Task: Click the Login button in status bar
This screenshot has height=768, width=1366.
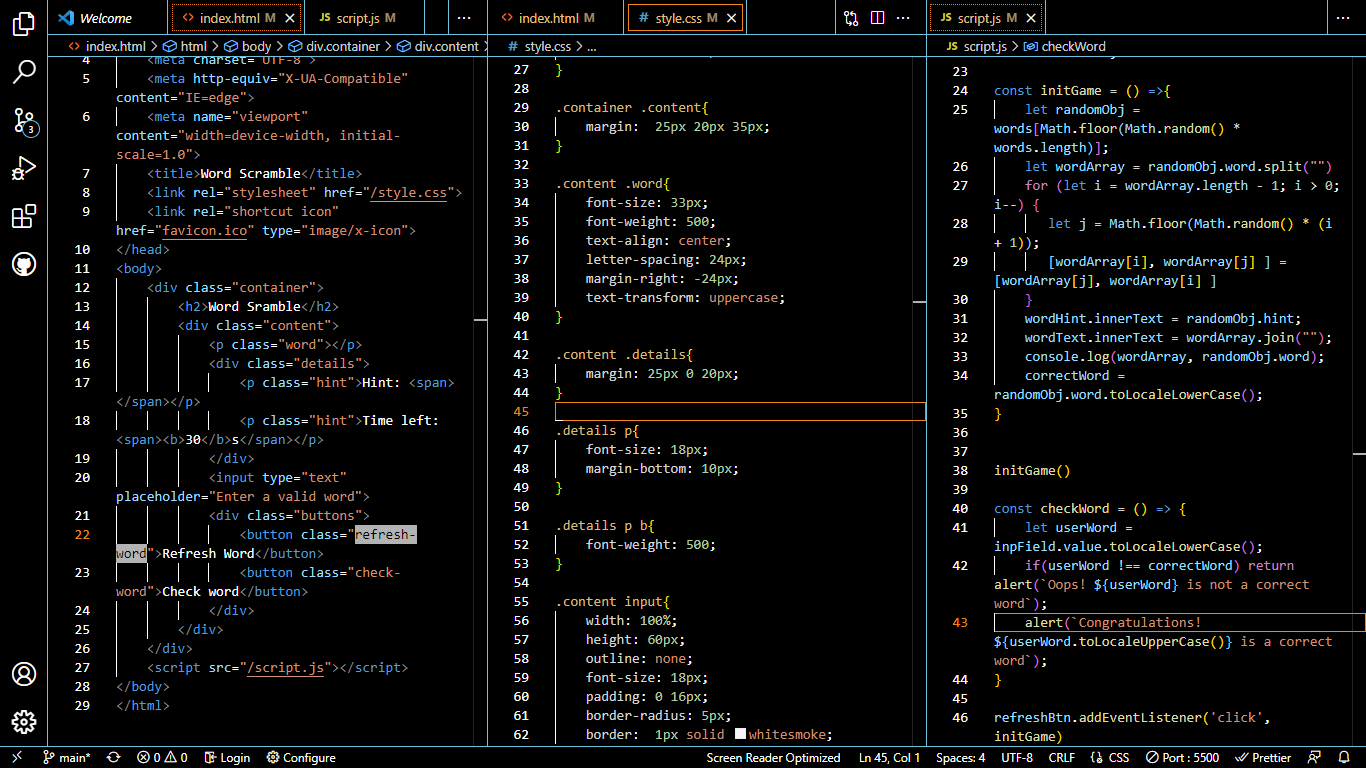Action: [x=226, y=758]
